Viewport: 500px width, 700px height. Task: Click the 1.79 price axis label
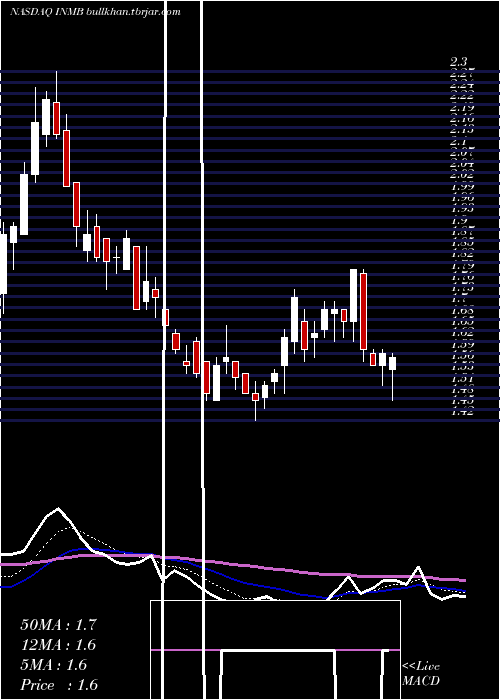(462, 266)
